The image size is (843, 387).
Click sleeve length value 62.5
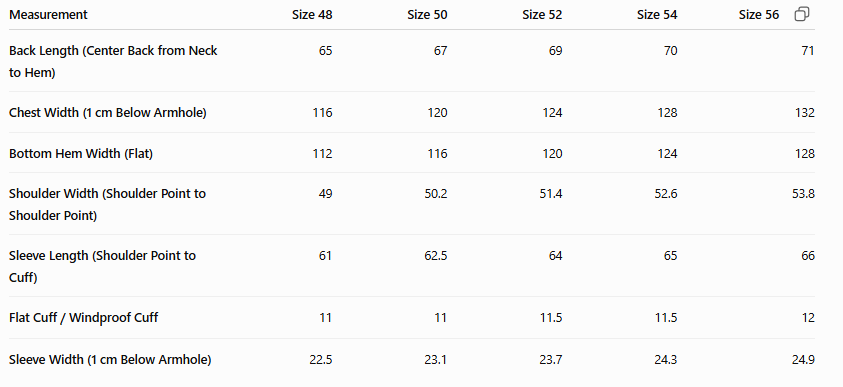point(435,256)
